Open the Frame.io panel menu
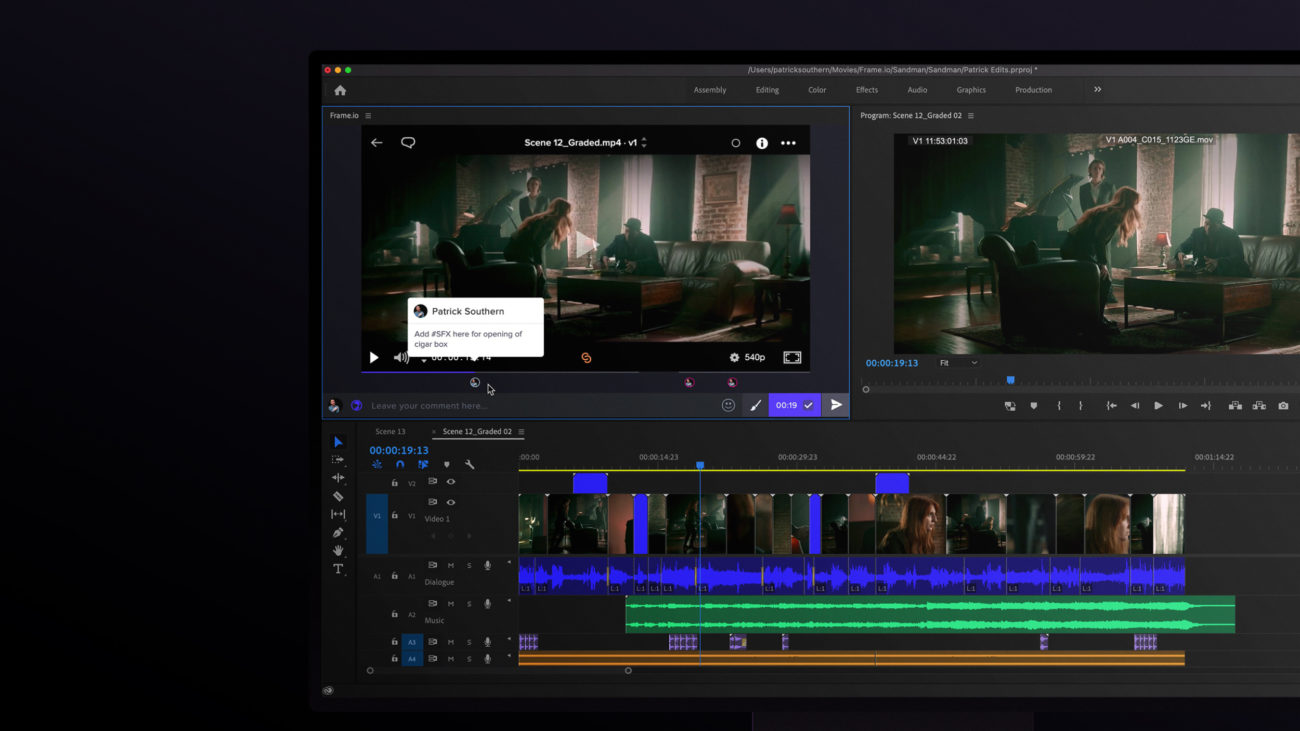 (367, 115)
